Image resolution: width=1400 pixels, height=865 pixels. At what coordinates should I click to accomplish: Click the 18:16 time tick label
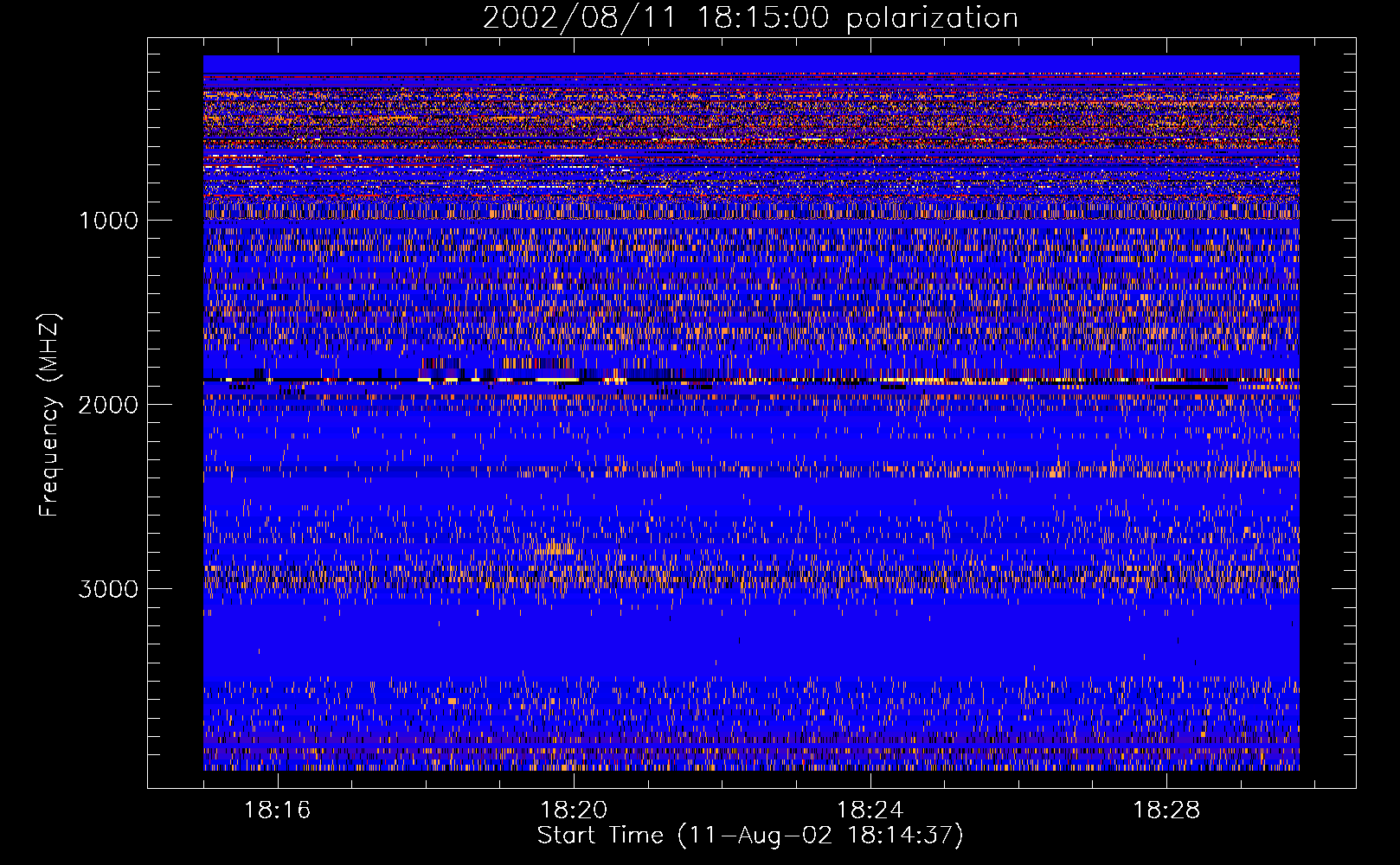click(277, 810)
